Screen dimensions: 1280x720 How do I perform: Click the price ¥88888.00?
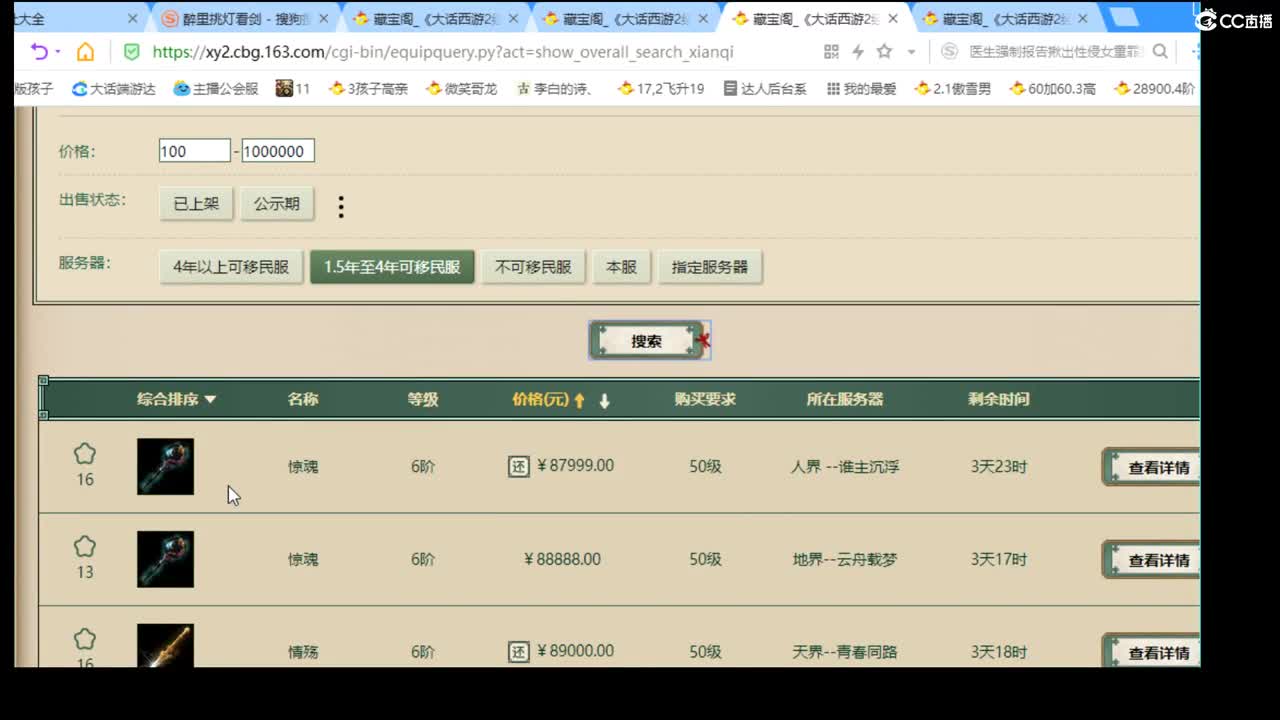pyautogui.click(x=562, y=559)
